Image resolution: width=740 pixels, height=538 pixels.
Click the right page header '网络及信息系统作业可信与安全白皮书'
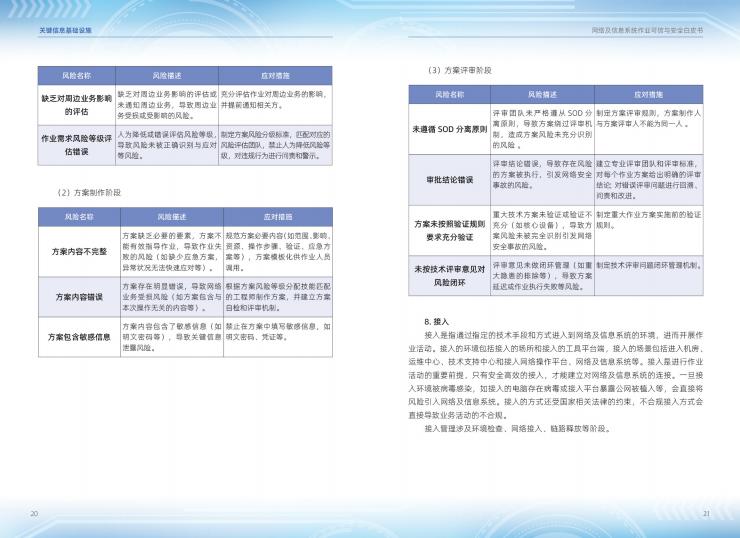pos(648,30)
